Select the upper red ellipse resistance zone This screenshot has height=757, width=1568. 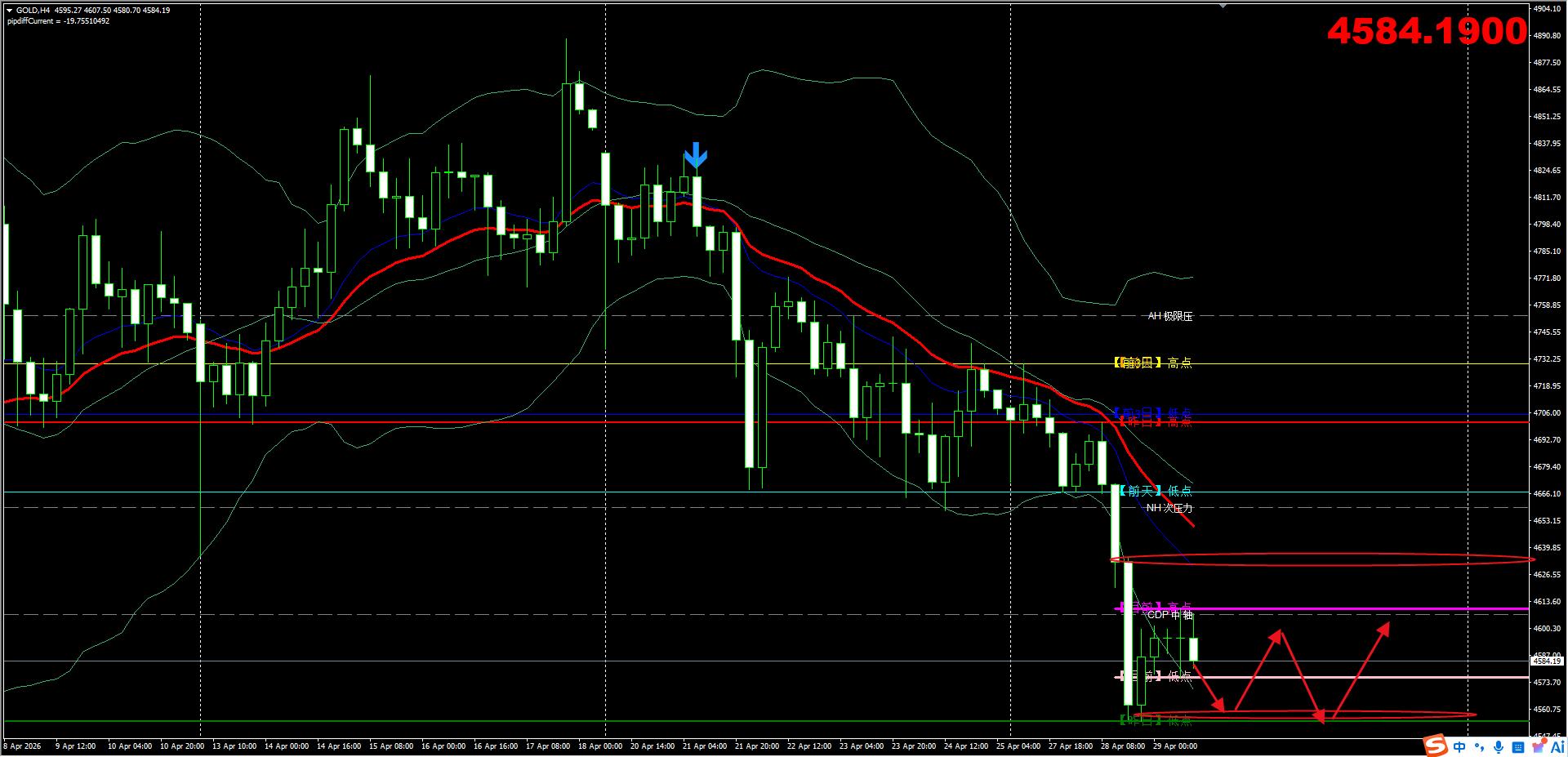(1323, 559)
